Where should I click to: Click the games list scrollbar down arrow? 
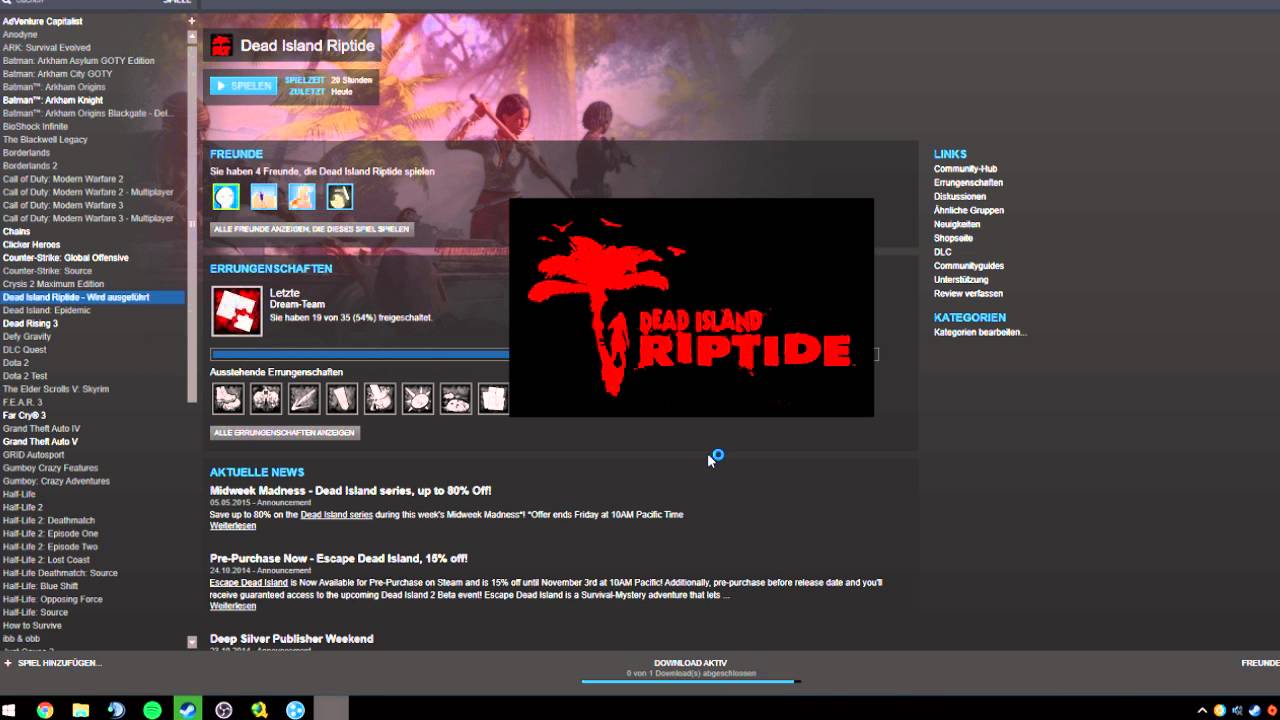(x=192, y=642)
